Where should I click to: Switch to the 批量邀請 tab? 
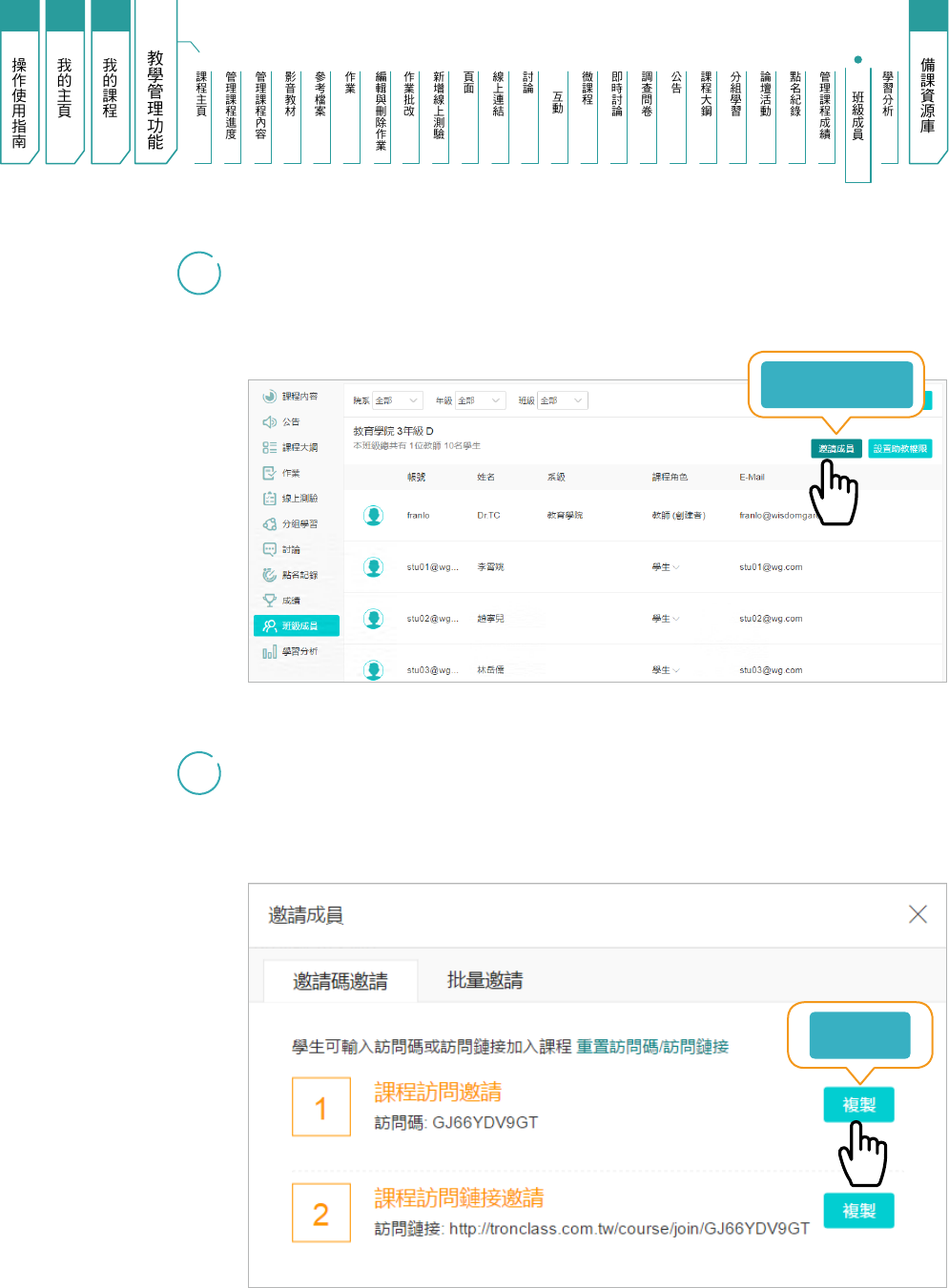[485, 980]
